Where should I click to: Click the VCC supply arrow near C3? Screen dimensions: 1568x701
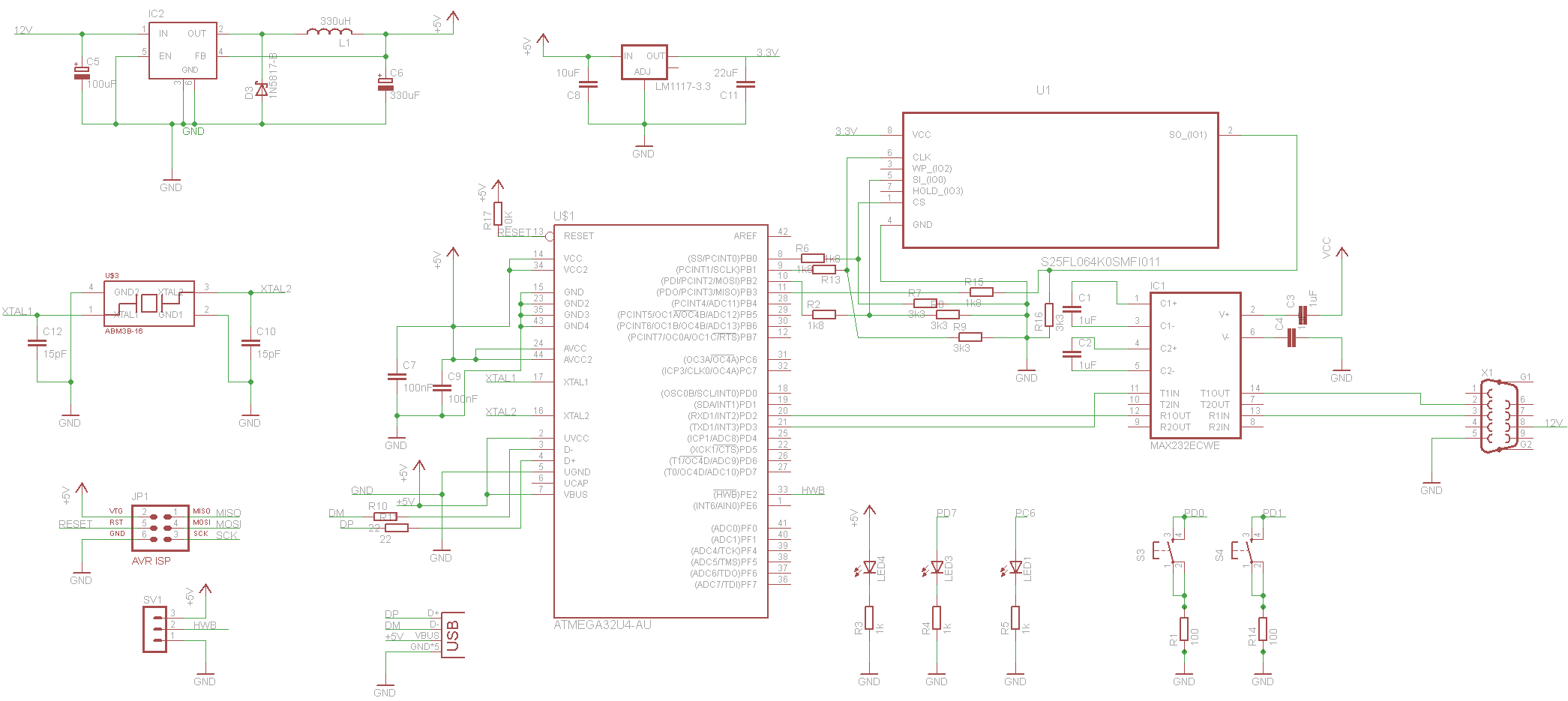click(x=1342, y=252)
